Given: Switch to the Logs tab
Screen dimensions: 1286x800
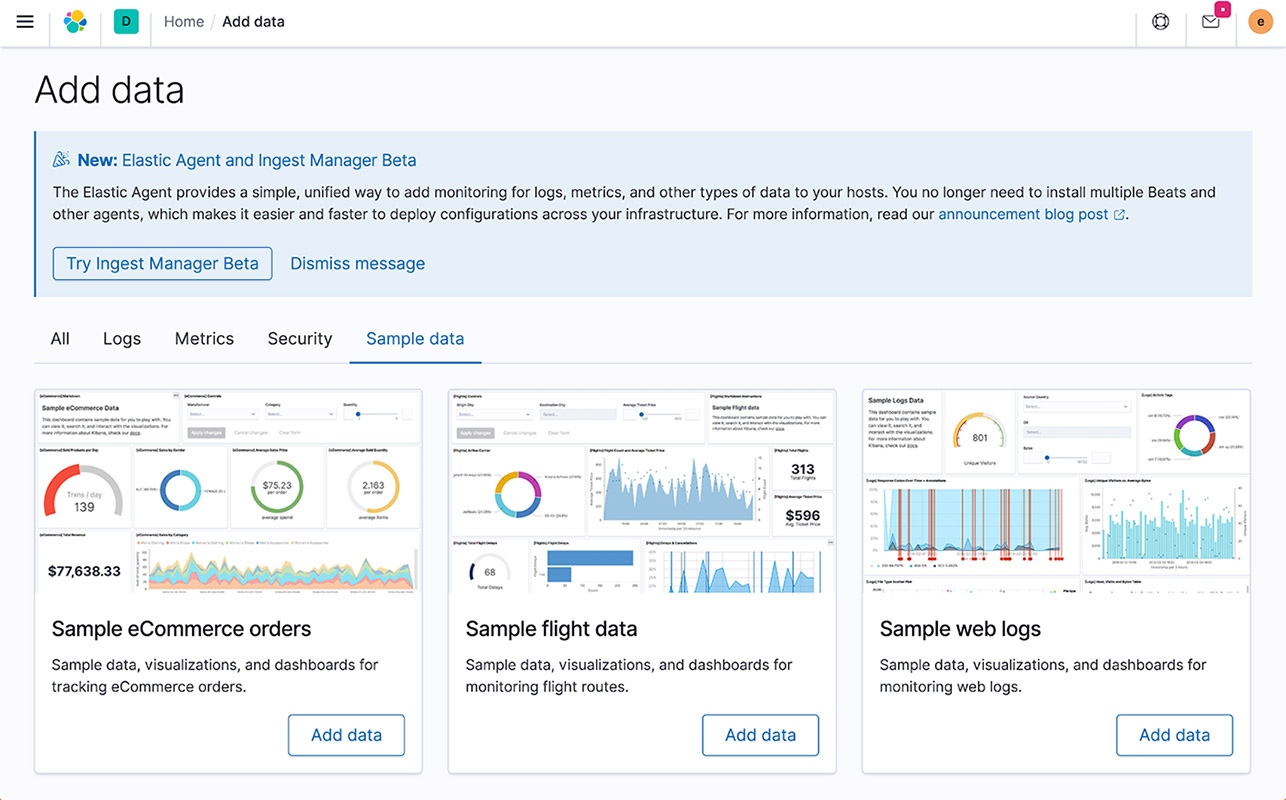Looking at the screenshot, I should pyautogui.click(x=122, y=339).
